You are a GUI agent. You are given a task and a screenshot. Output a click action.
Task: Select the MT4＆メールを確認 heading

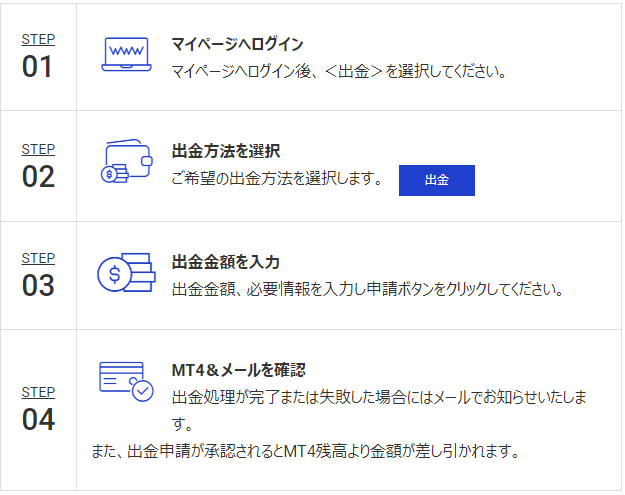(x=238, y=370)
